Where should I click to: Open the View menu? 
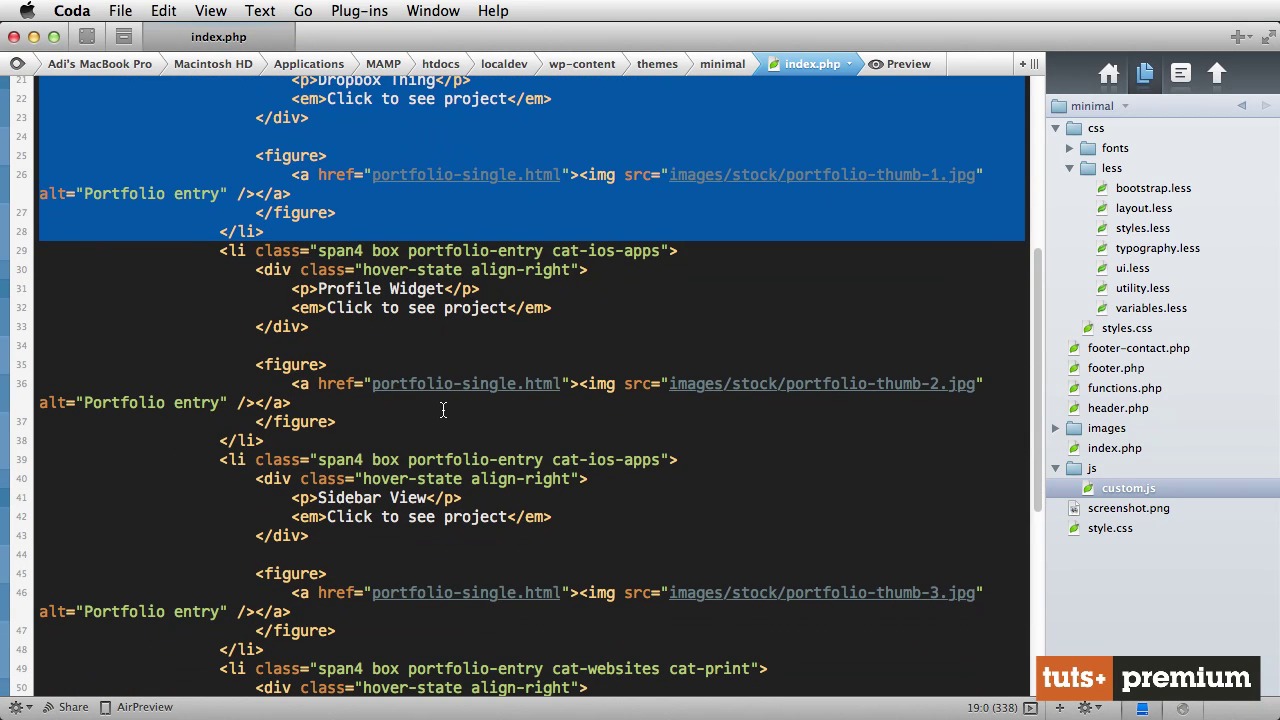pos(210,11)
